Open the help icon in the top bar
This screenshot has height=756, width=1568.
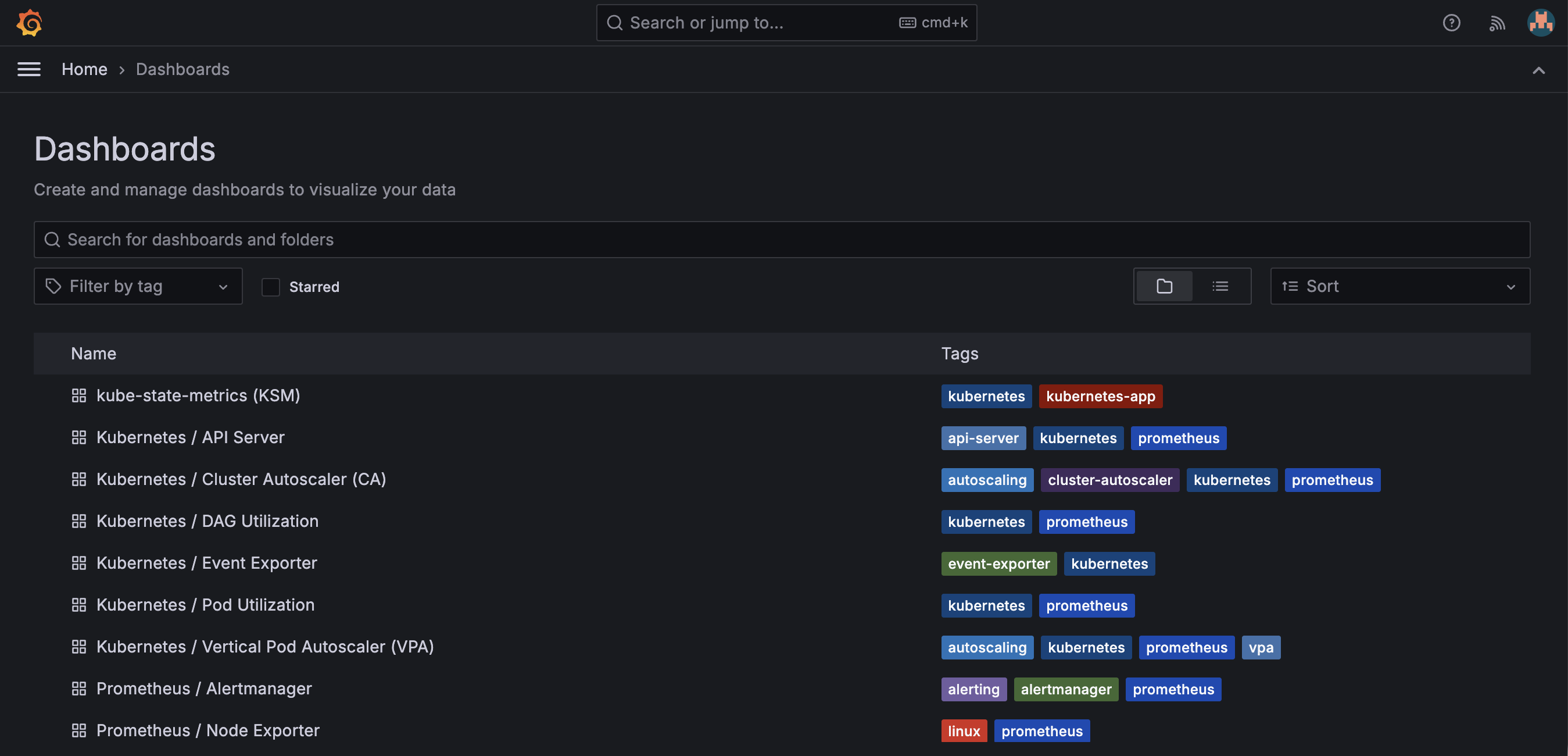pyautogui.click(x=1452, y=23)
